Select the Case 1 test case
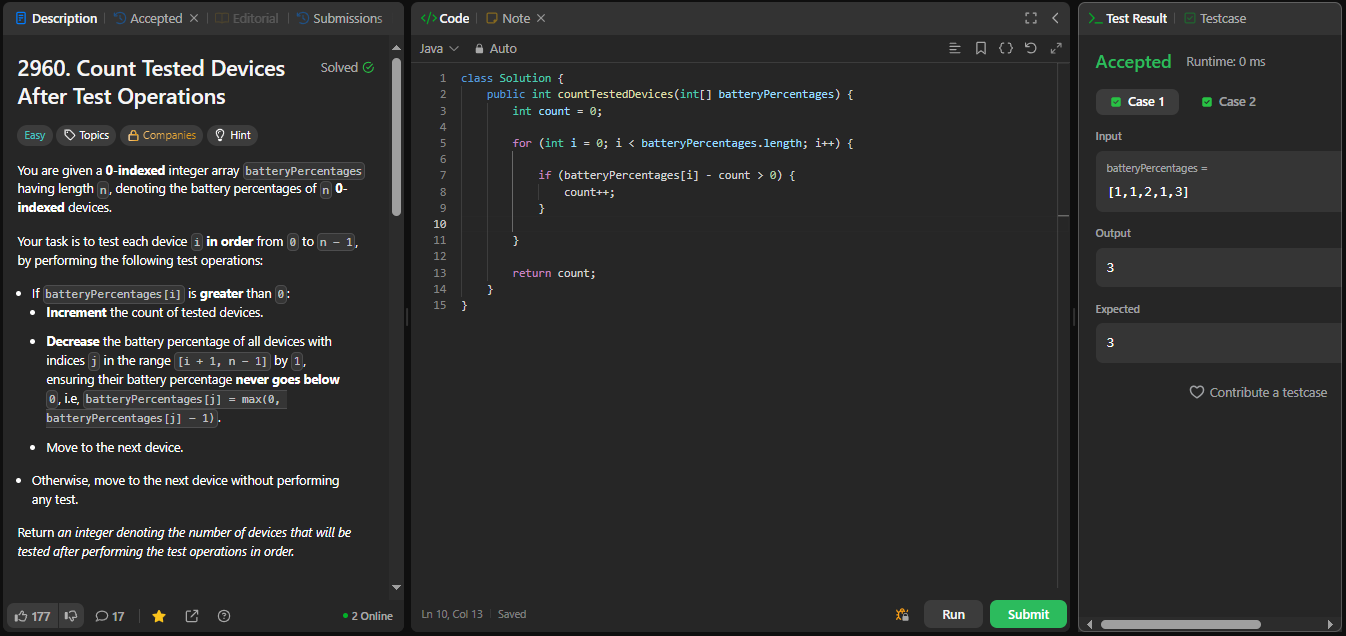This screenshot has height=636, width=1346. tap(1137, 102)
